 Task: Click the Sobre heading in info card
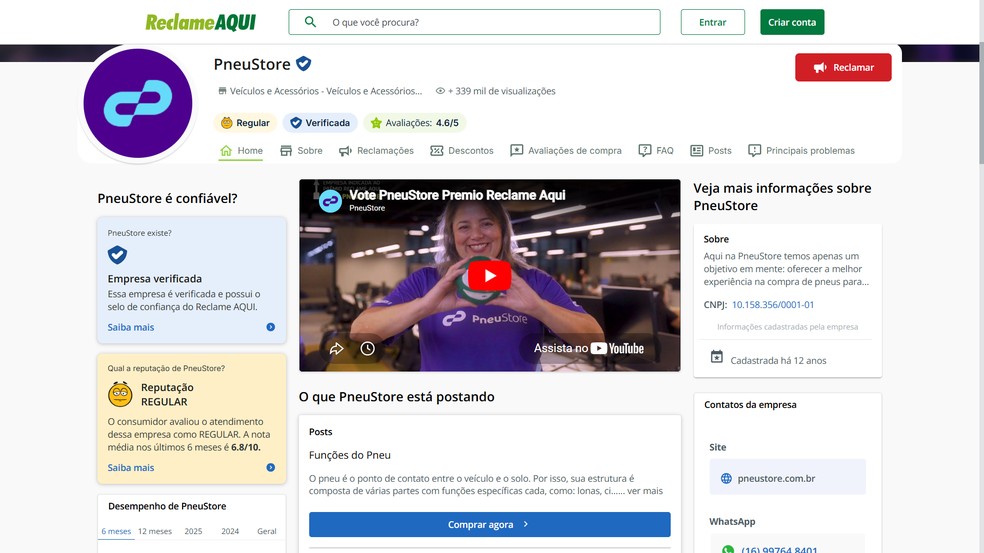(716, 239)
